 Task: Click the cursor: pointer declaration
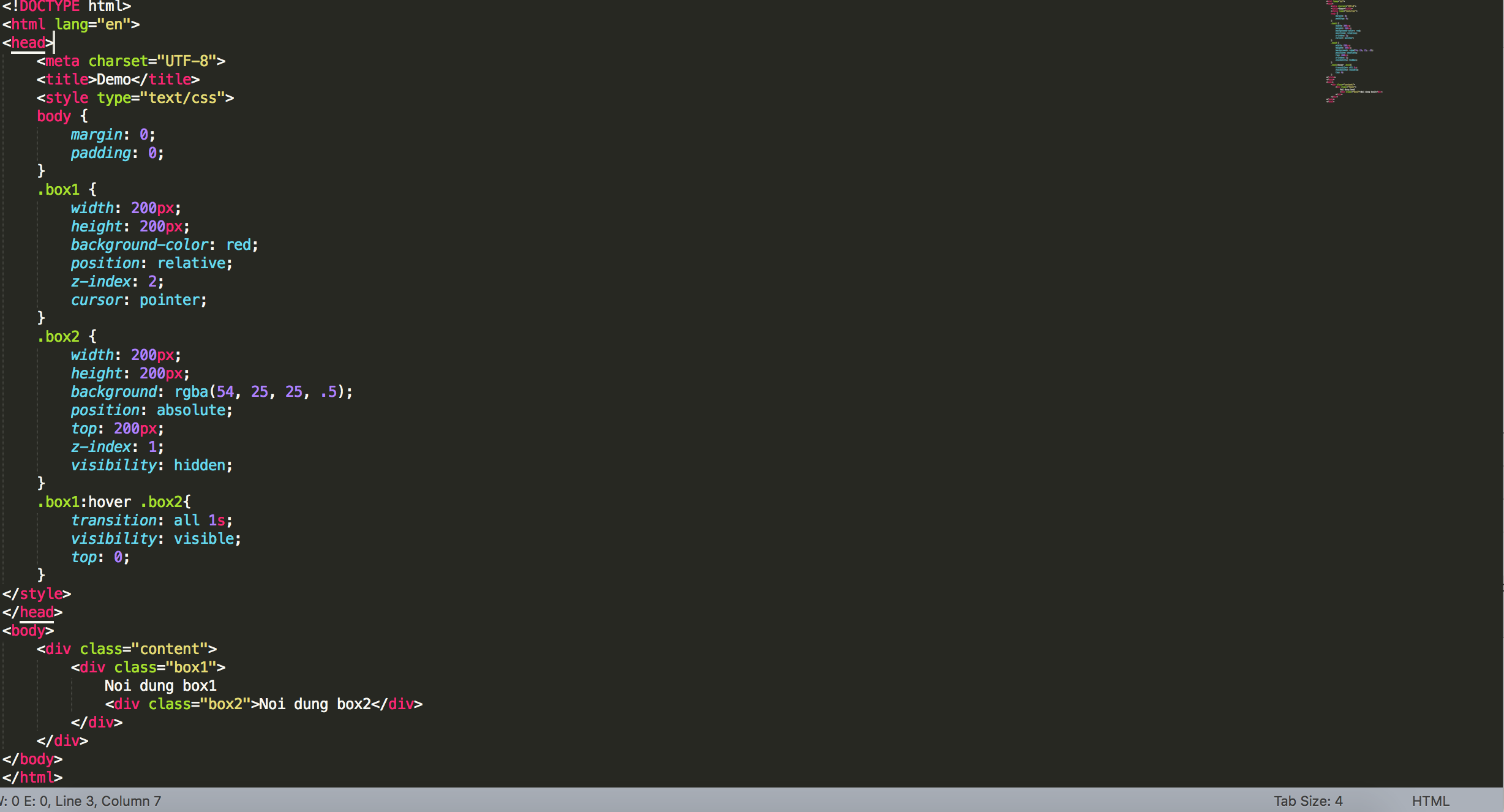138,300
